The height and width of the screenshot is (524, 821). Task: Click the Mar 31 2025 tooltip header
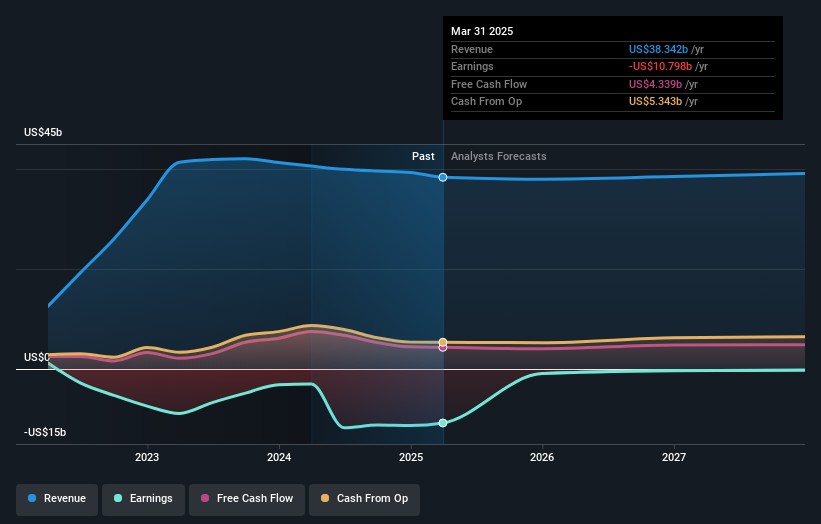pos(482,31)
